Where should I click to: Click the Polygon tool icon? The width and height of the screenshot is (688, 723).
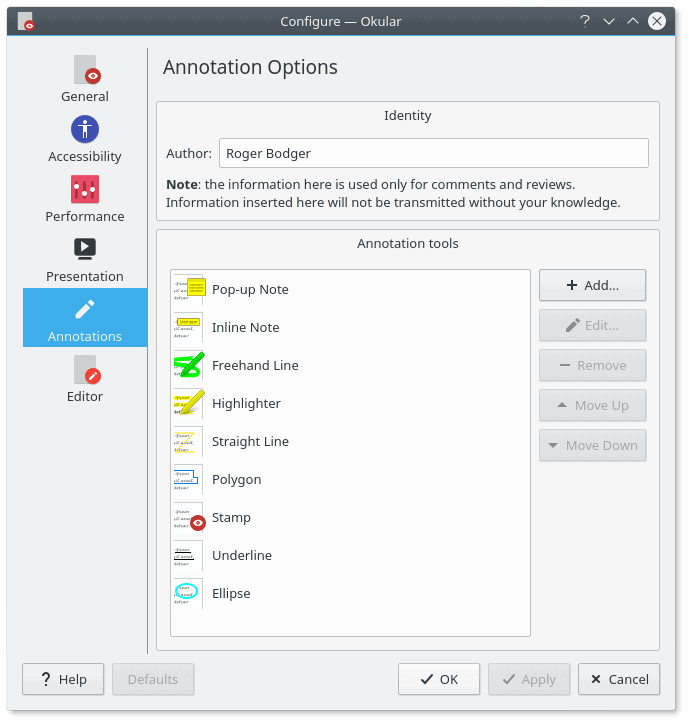[x=187, y=480]
